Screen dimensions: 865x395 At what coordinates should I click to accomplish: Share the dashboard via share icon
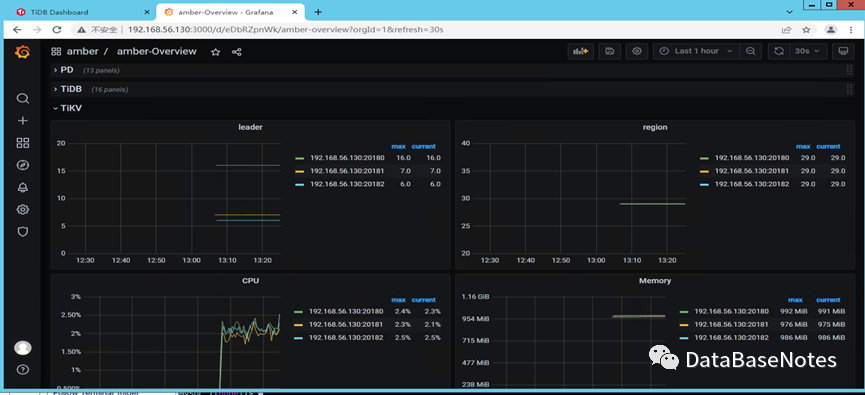point(237,52)
